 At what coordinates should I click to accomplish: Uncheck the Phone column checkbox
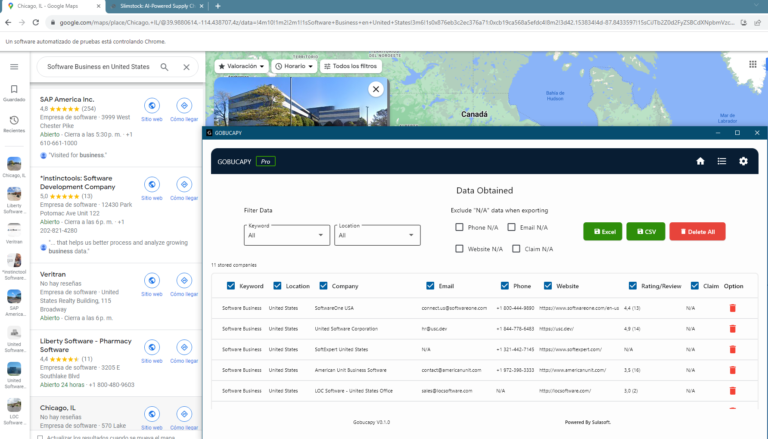pyautogui.click(x=504, y=286)
